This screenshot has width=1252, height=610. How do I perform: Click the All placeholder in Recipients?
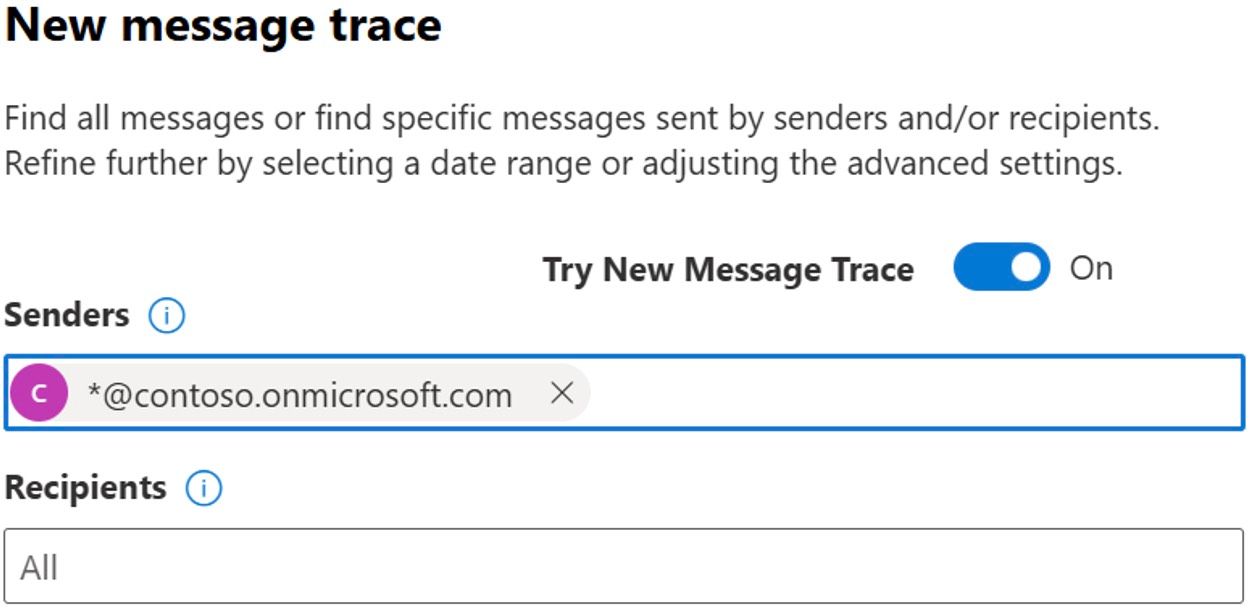39,567
